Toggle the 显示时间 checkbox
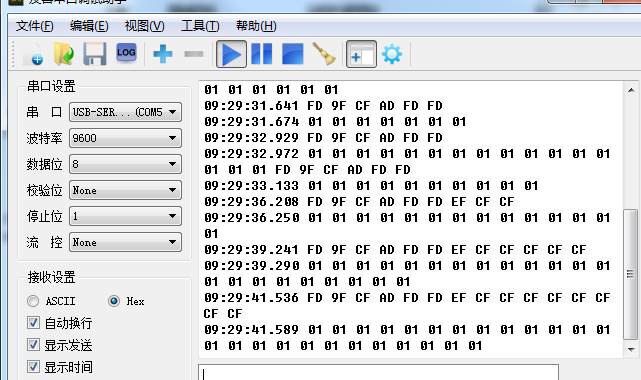This screenshot has width=641, height=380. 33,367
